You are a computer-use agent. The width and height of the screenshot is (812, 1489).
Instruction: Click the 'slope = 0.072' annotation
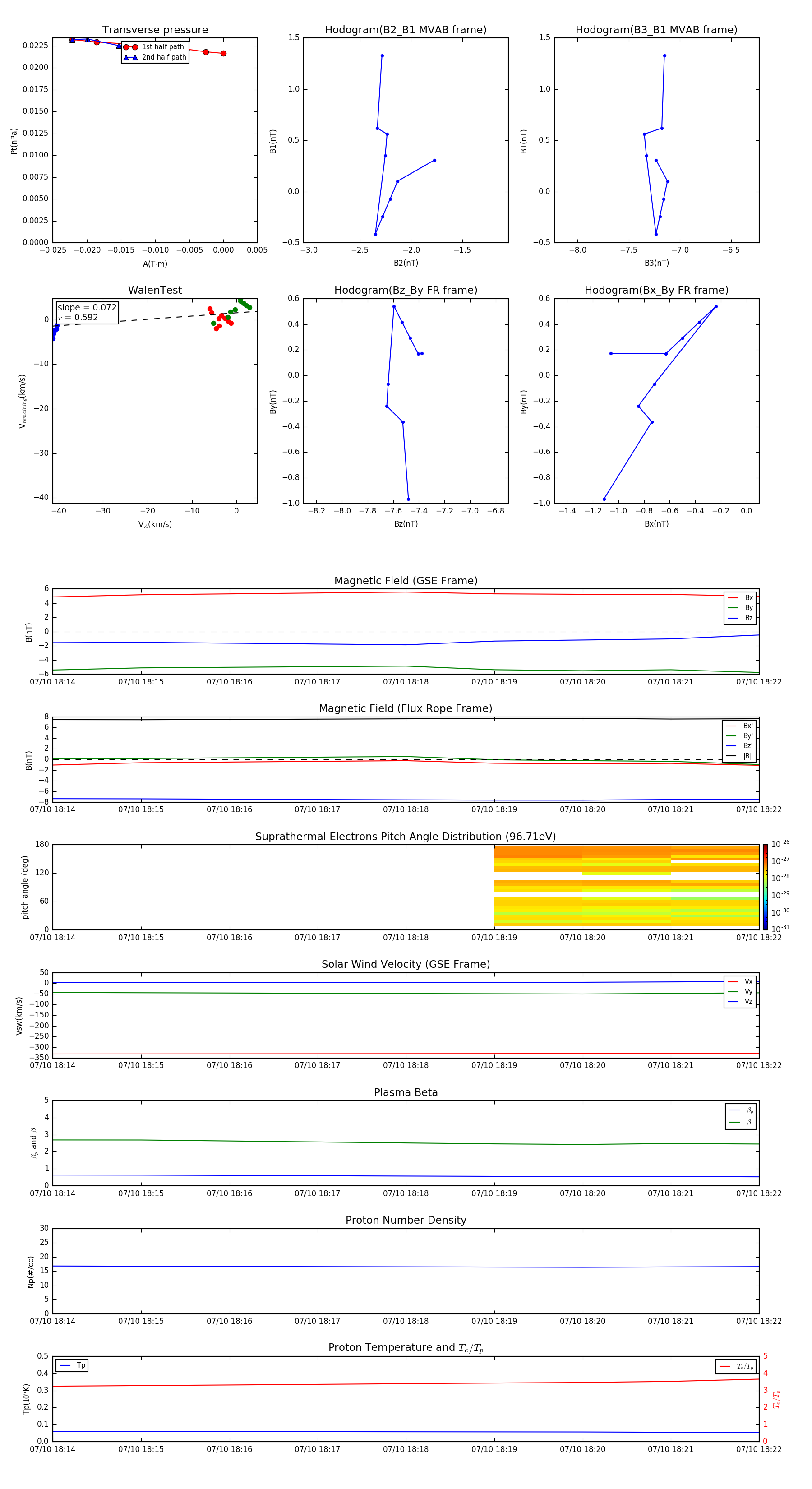(x=87, y=308)
